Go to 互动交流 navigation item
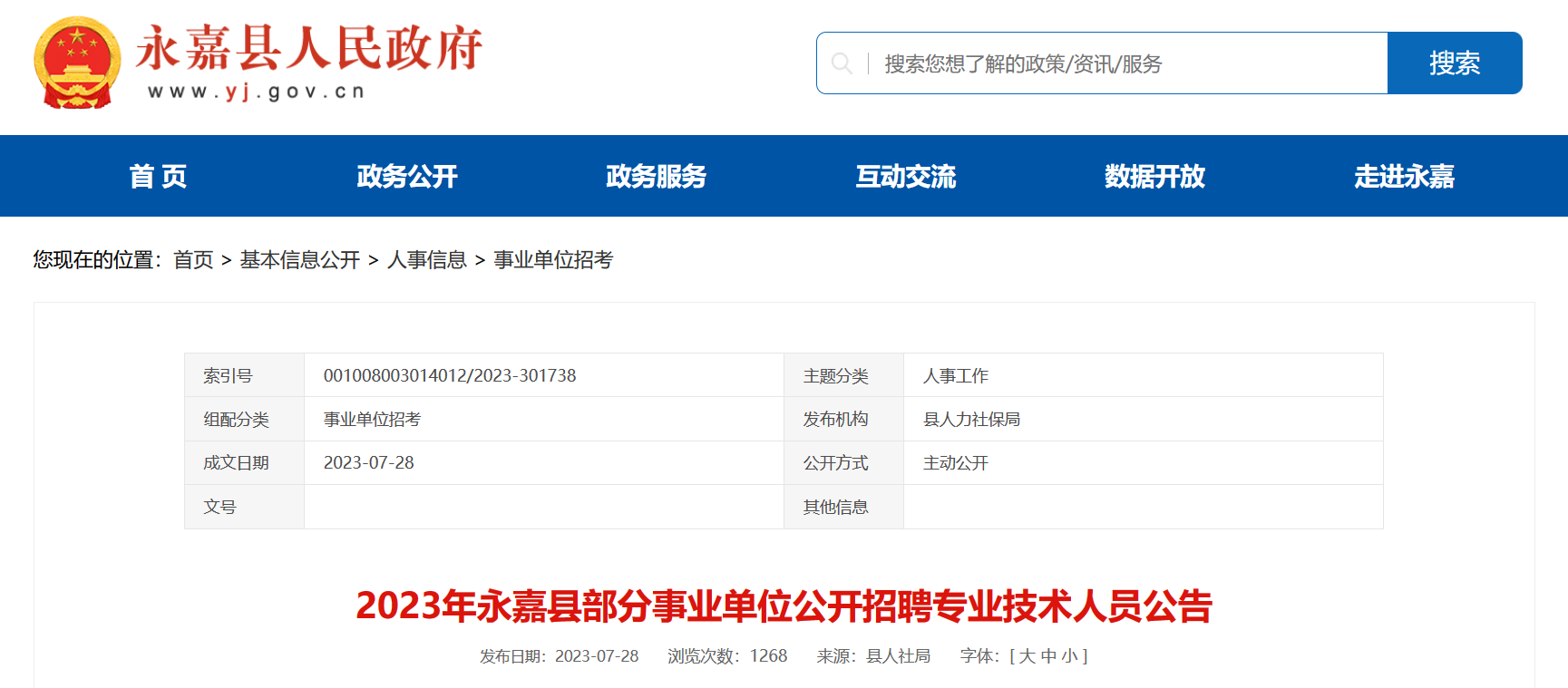This screenshot has width=1568, height=688. pos(906,176)
